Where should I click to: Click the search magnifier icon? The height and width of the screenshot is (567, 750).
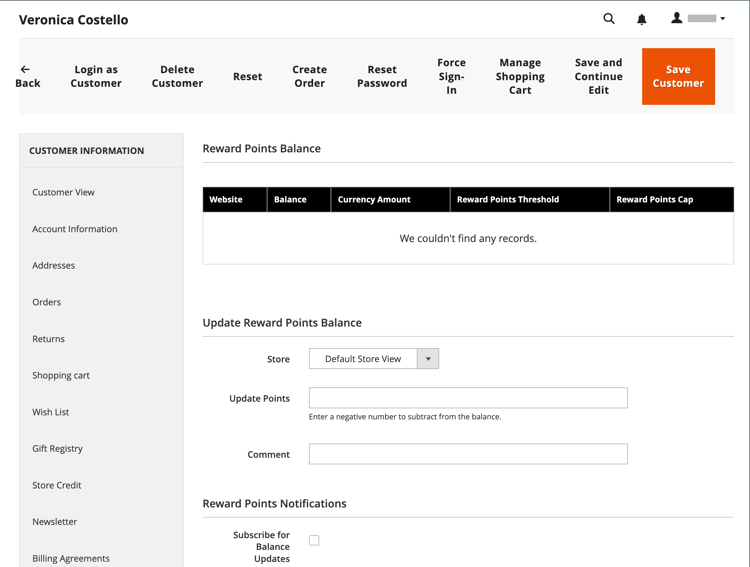click(608, 19)
